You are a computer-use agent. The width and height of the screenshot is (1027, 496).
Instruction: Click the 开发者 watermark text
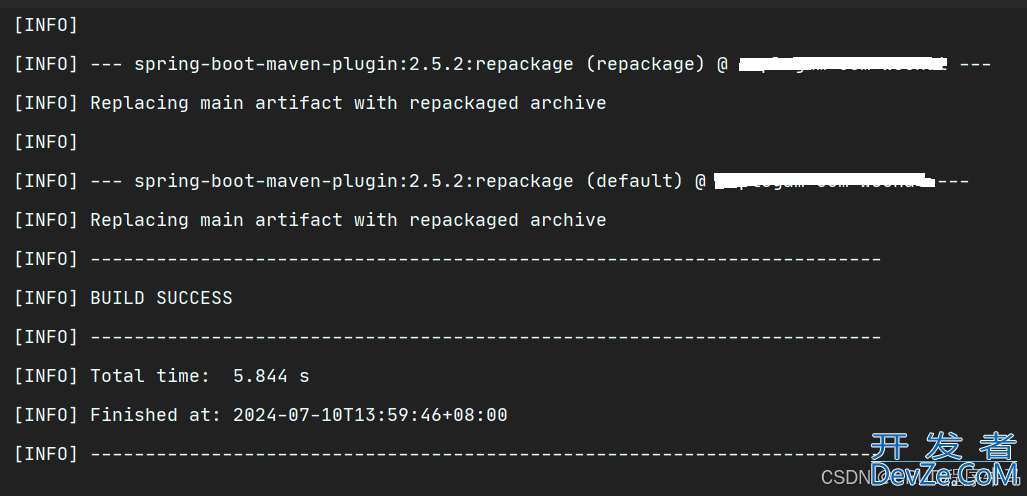click(x=944, y=446)
